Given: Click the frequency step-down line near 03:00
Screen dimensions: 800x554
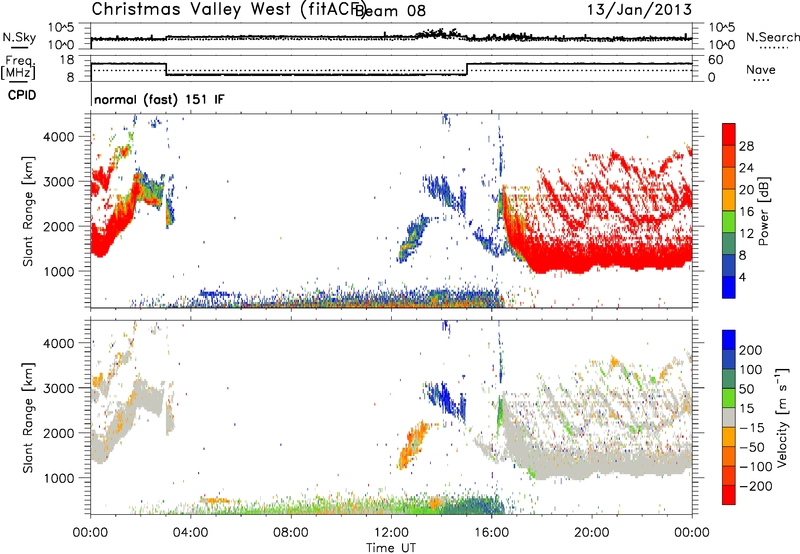Looking at the screenshot, I should (x=166, y=69).
